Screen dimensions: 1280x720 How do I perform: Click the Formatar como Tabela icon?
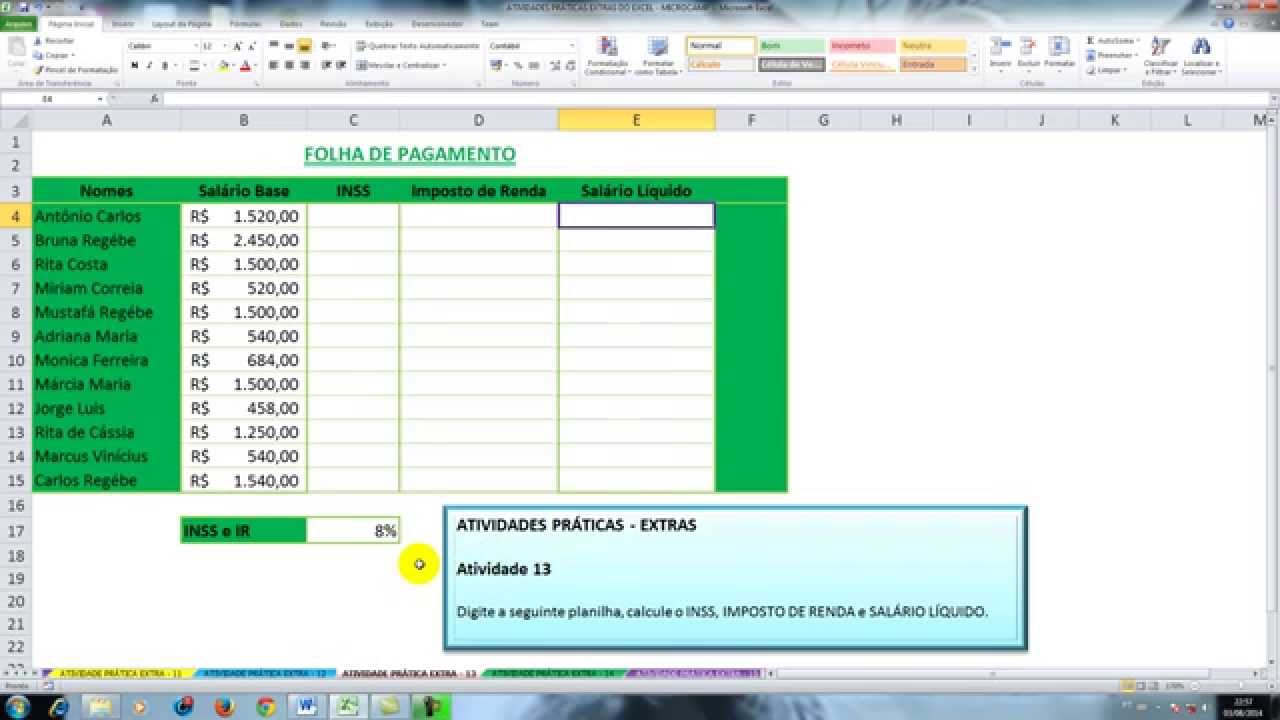click(x=657, y=47)
